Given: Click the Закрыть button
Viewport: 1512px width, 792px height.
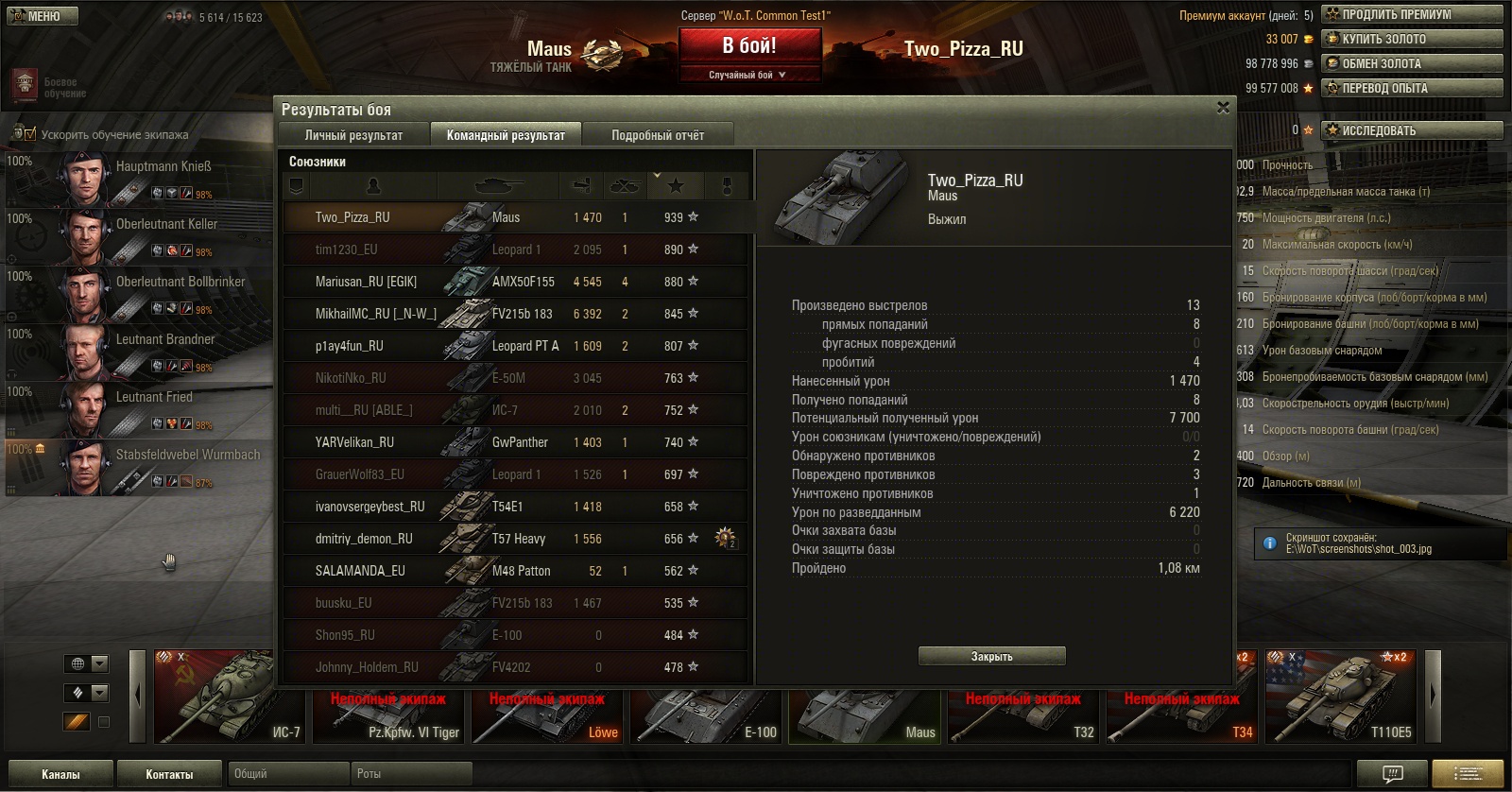Looking at the screenshot, I should click(992, 656).
